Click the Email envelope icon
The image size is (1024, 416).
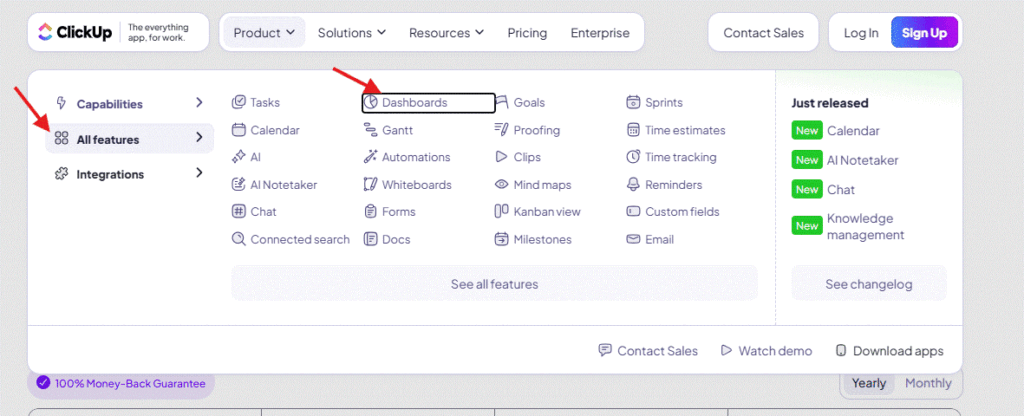(633, 239)
